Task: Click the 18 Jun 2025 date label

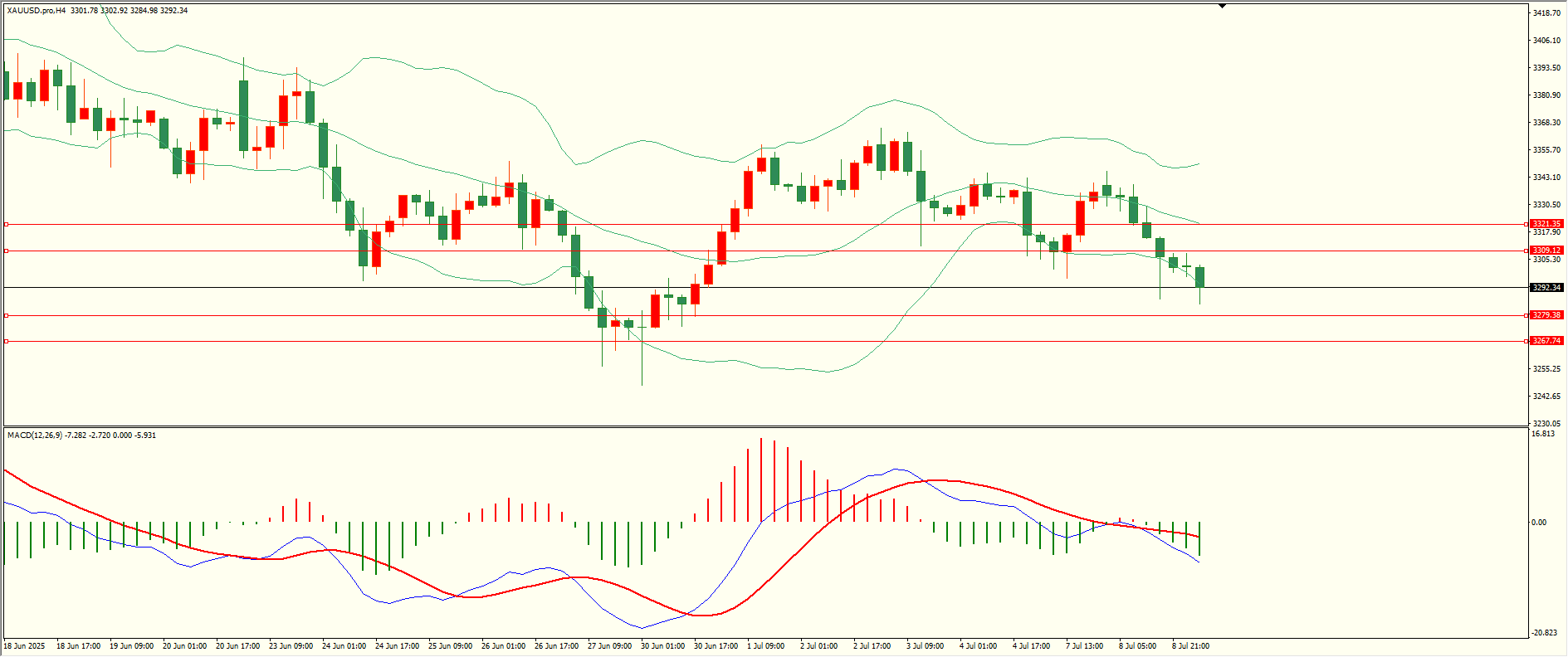Action: click(25, 646)
